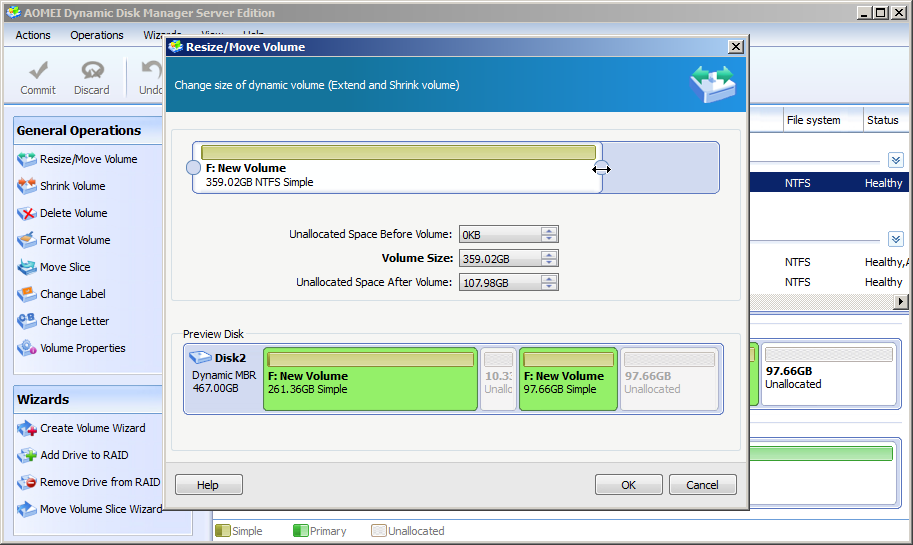
Task: Choose Delete Volume operation
Action: click(x=62, y=213)
